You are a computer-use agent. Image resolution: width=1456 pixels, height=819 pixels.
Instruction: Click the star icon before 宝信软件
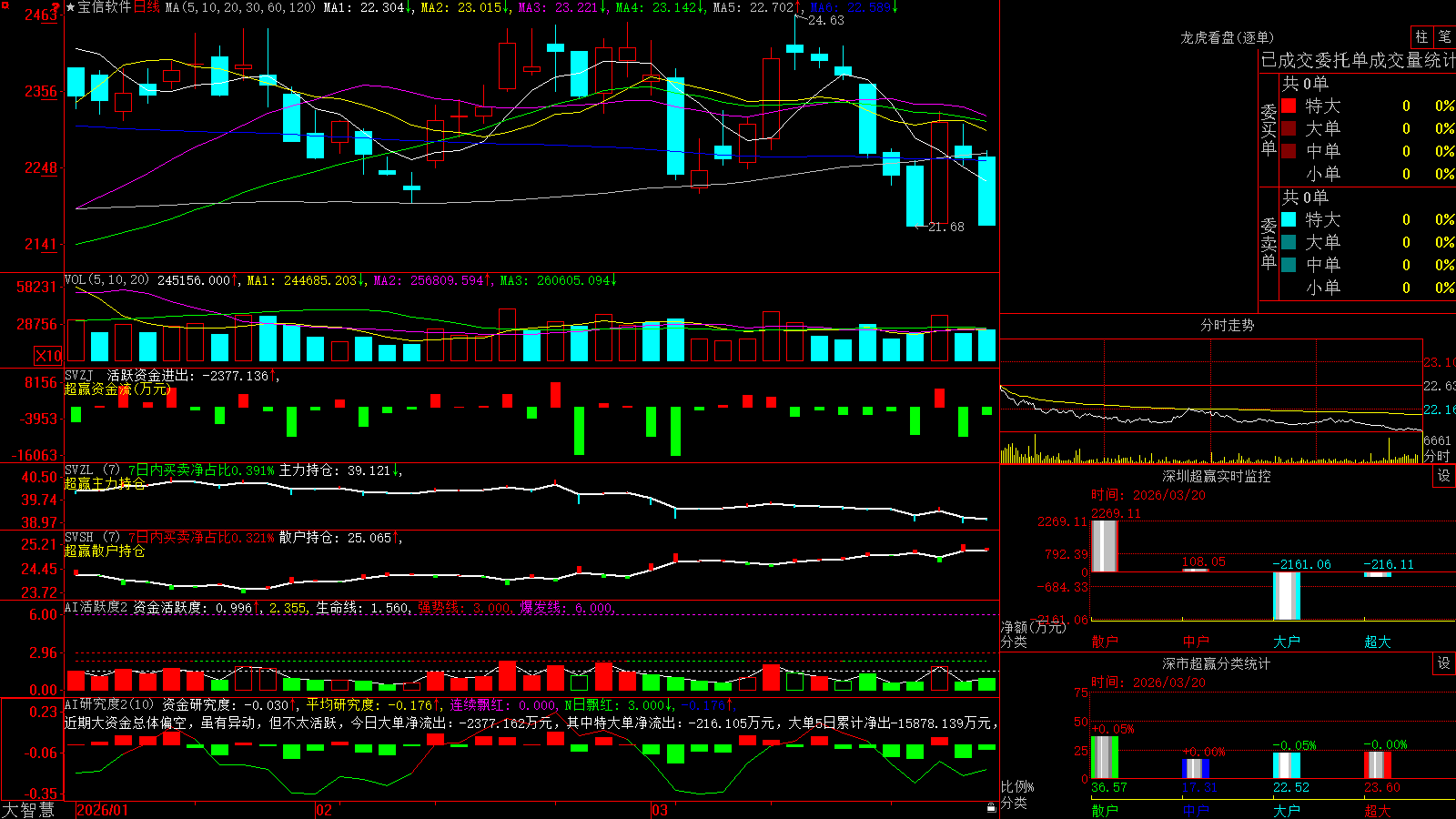pyautogui.click(x=71, y=7)
